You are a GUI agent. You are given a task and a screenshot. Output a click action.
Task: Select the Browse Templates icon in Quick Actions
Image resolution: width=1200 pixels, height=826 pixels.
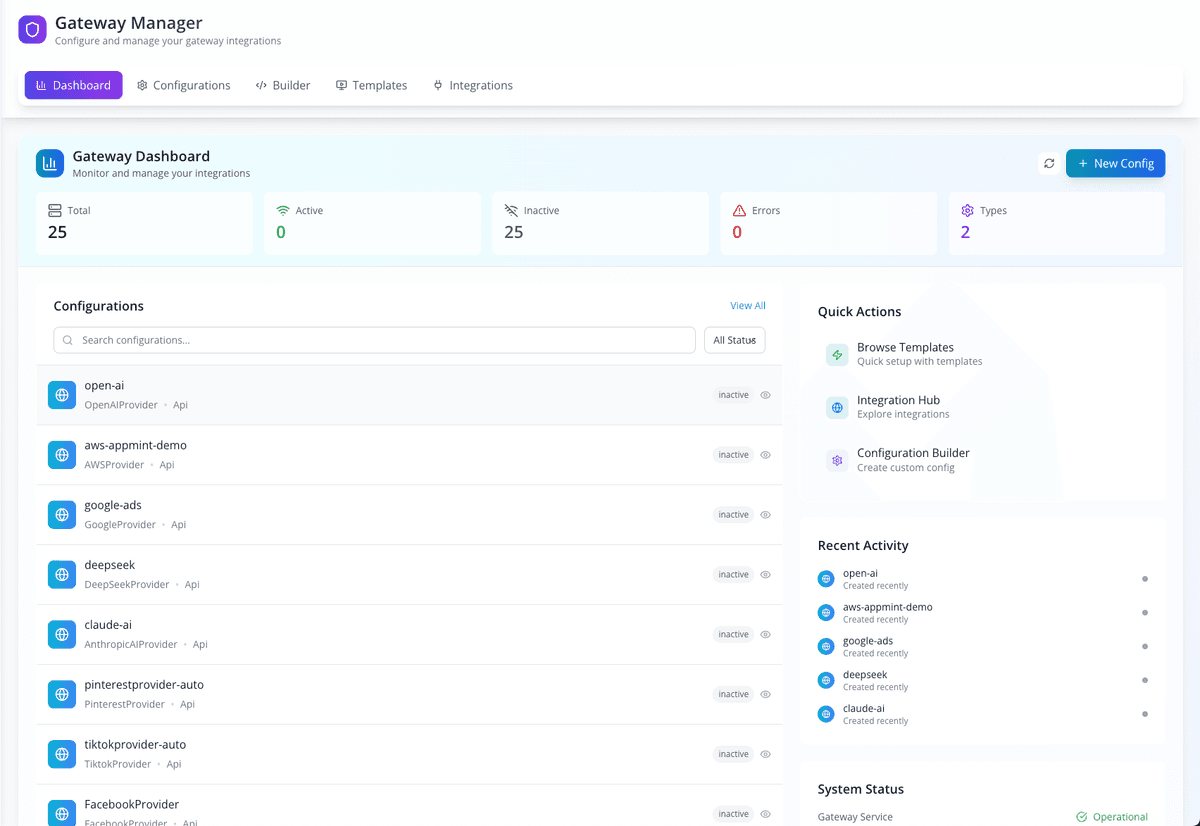click(x=837, y=354)
